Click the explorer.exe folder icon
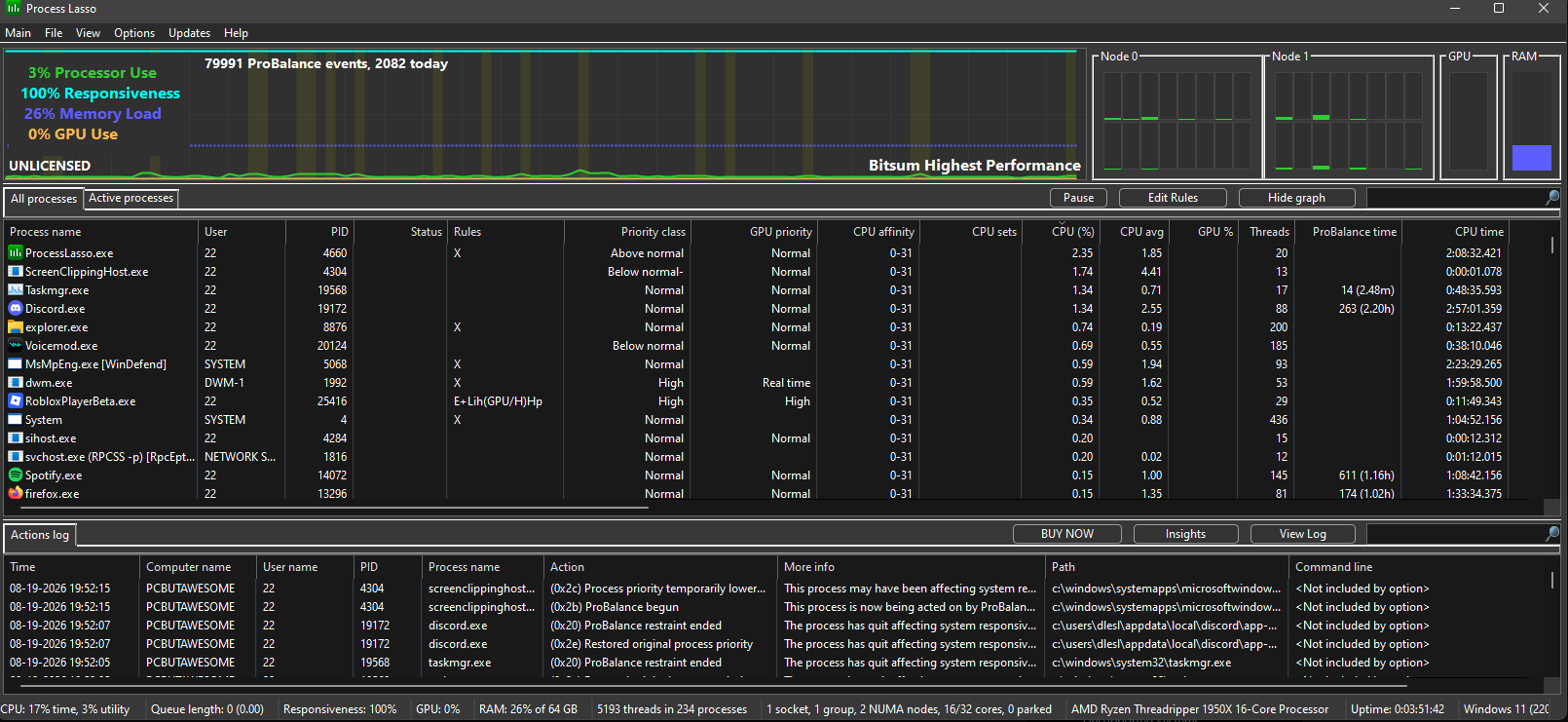 click(16, 327)
